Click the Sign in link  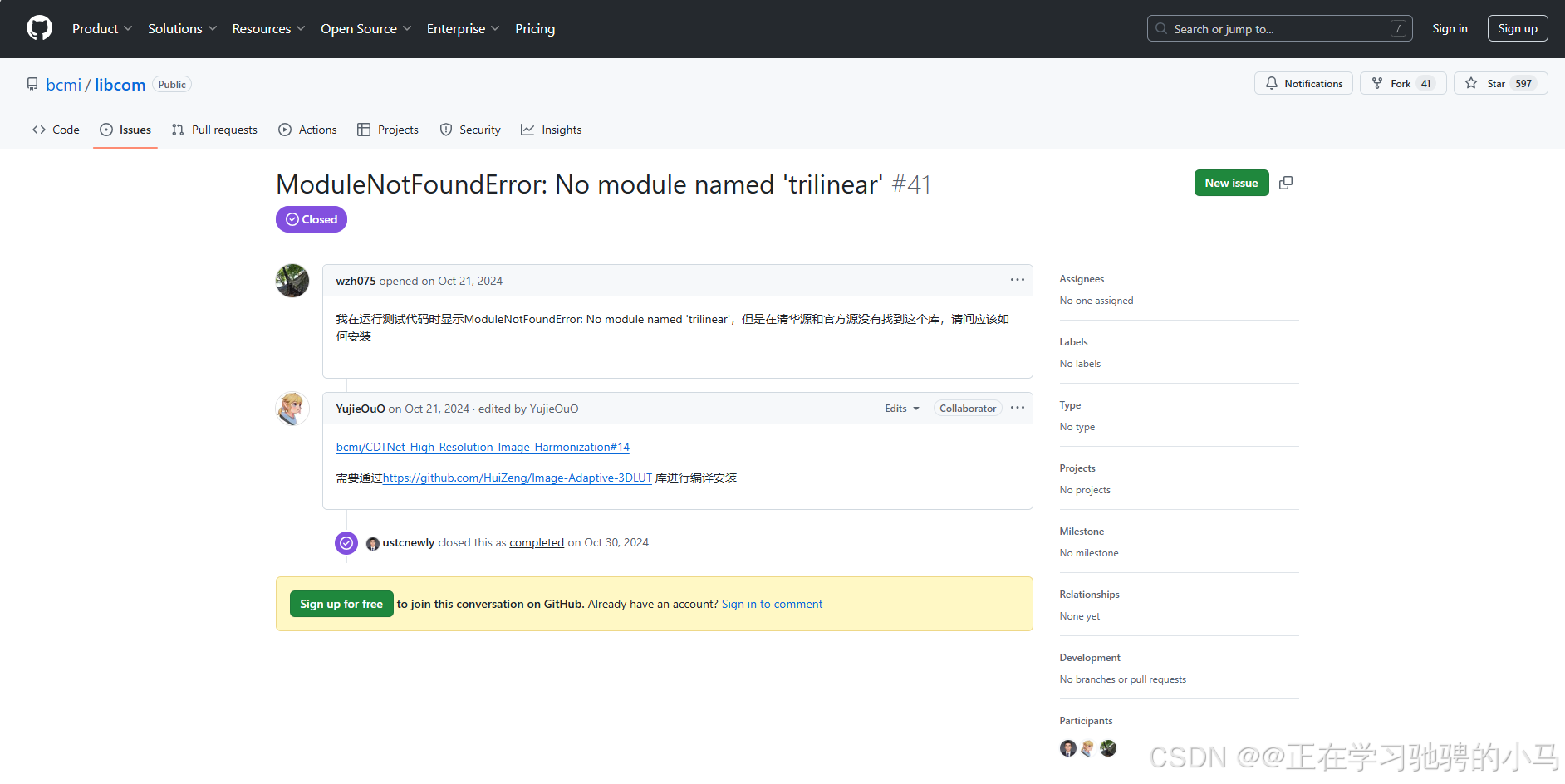pyautogui.click(x=1450, y=28)
